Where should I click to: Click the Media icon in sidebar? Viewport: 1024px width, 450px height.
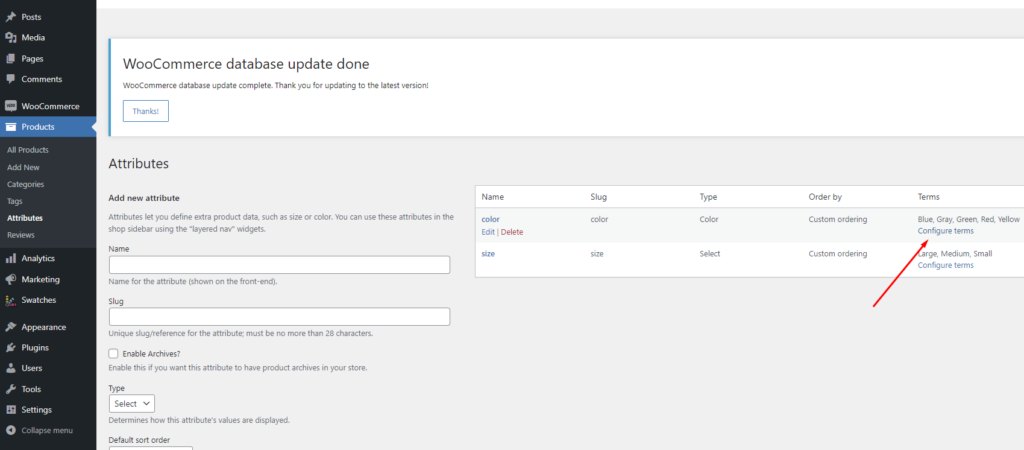[x=10, y=38]
